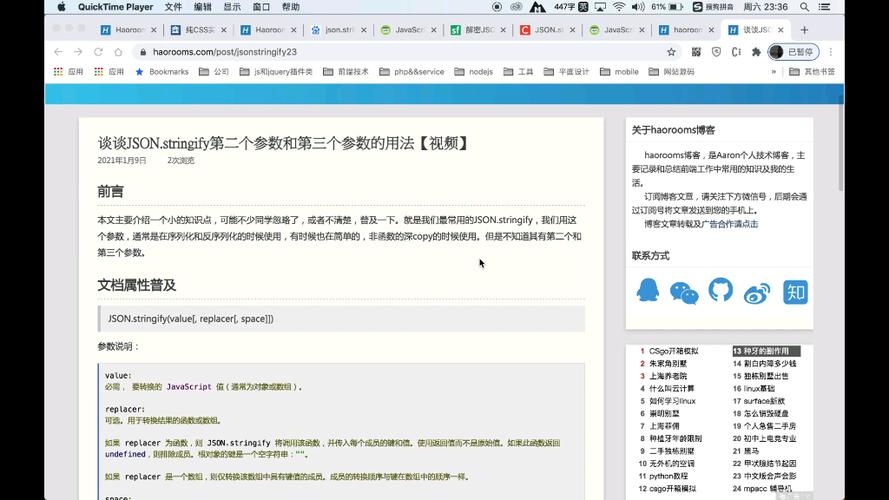Open the 编辑 menu
889x500 pixels.
pyautogui.click(x=202, y=7)
